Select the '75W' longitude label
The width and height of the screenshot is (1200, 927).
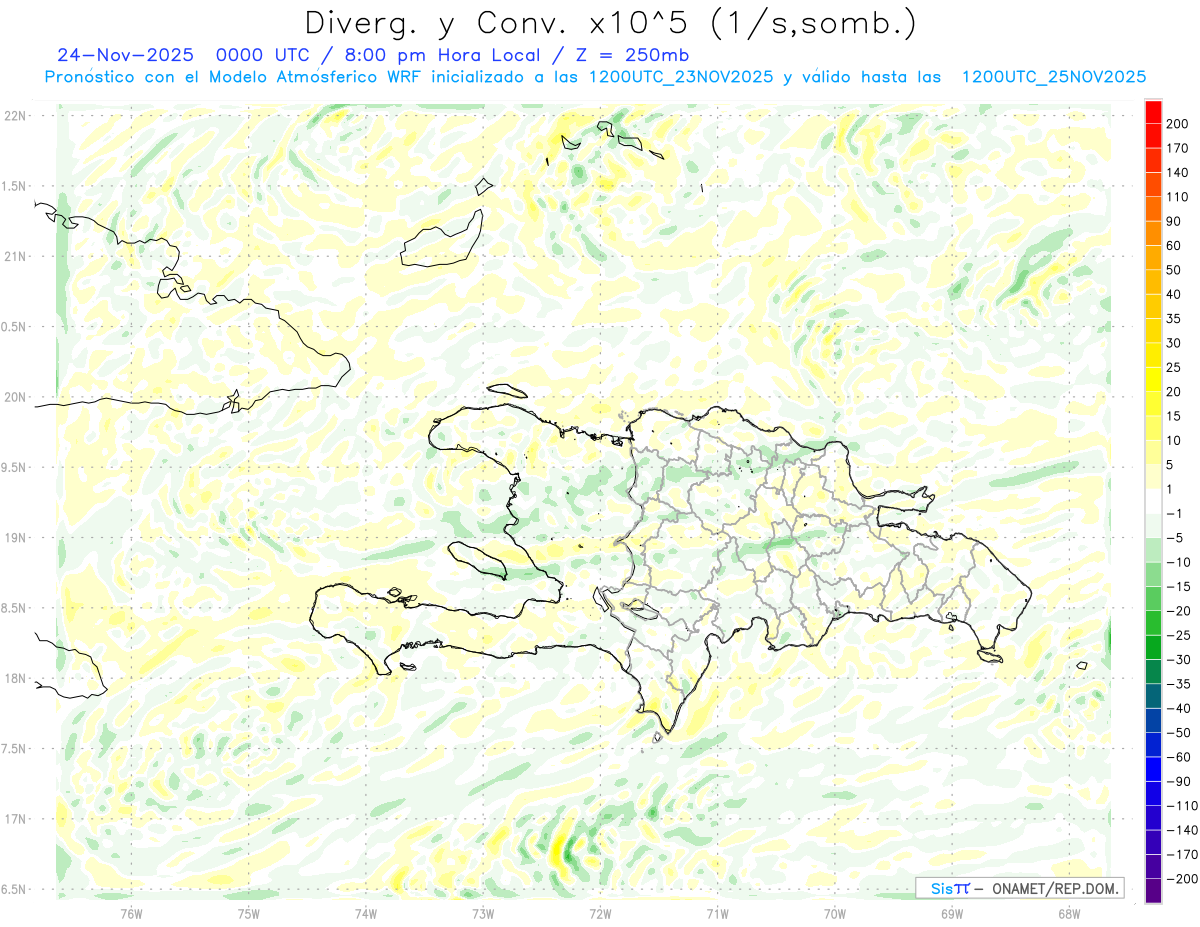[248, 913]
